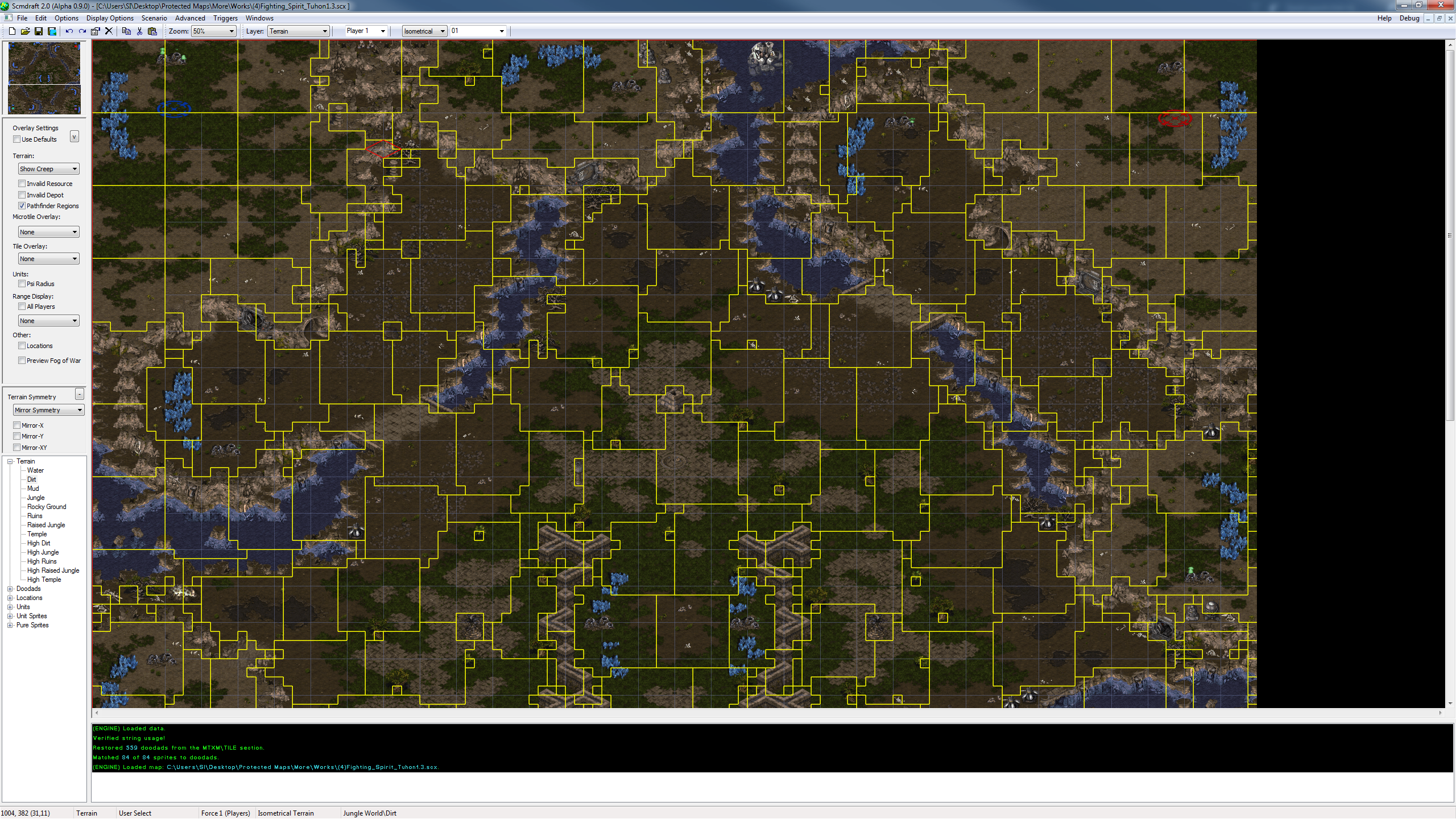The height and width of the screenshot is (819, 1456).
Task: Uncheck Pathfinder Regions overlay
Action: [22, 206]
